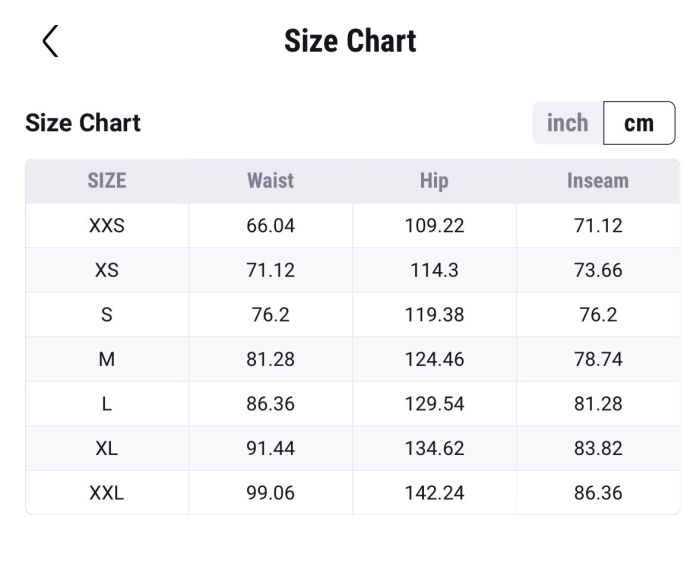The height and width of the screenshot is (569, 700).
Task: Click the Inseam column header
Action: coord(598,181)
